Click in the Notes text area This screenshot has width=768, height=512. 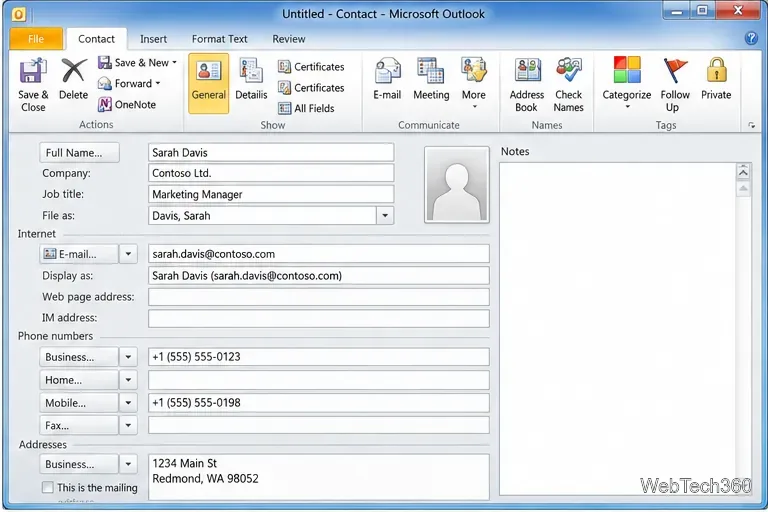[x=618, y=329]
